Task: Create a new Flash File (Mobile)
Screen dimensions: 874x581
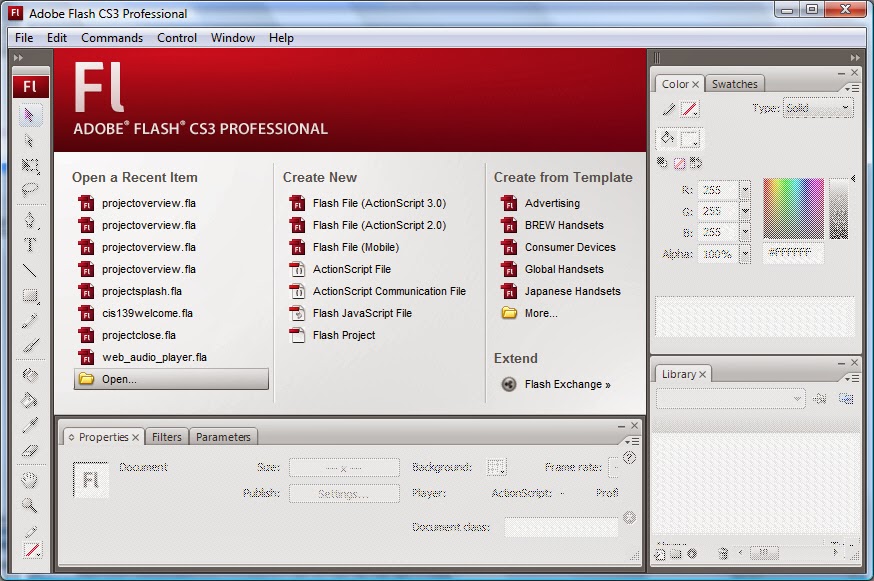Action: point(356,247)
